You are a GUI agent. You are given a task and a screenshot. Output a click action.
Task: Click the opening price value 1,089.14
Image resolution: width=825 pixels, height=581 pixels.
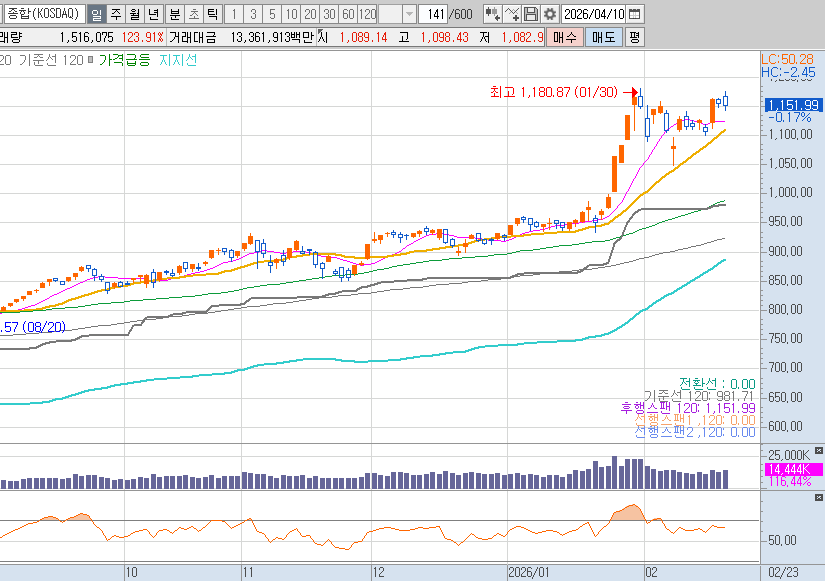363,37
